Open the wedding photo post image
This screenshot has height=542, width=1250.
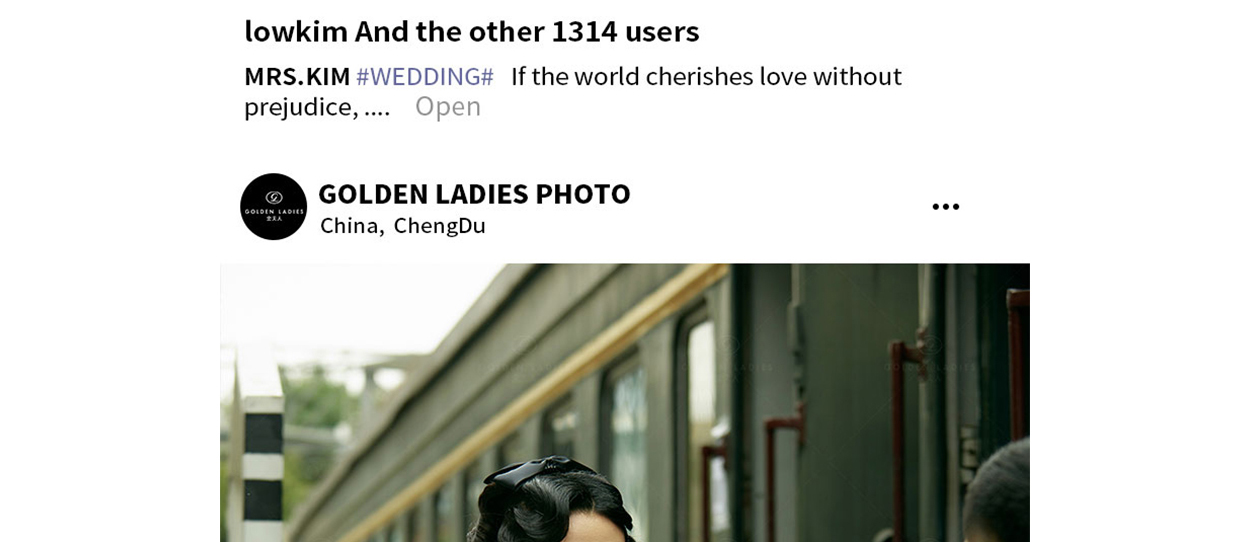625,403
